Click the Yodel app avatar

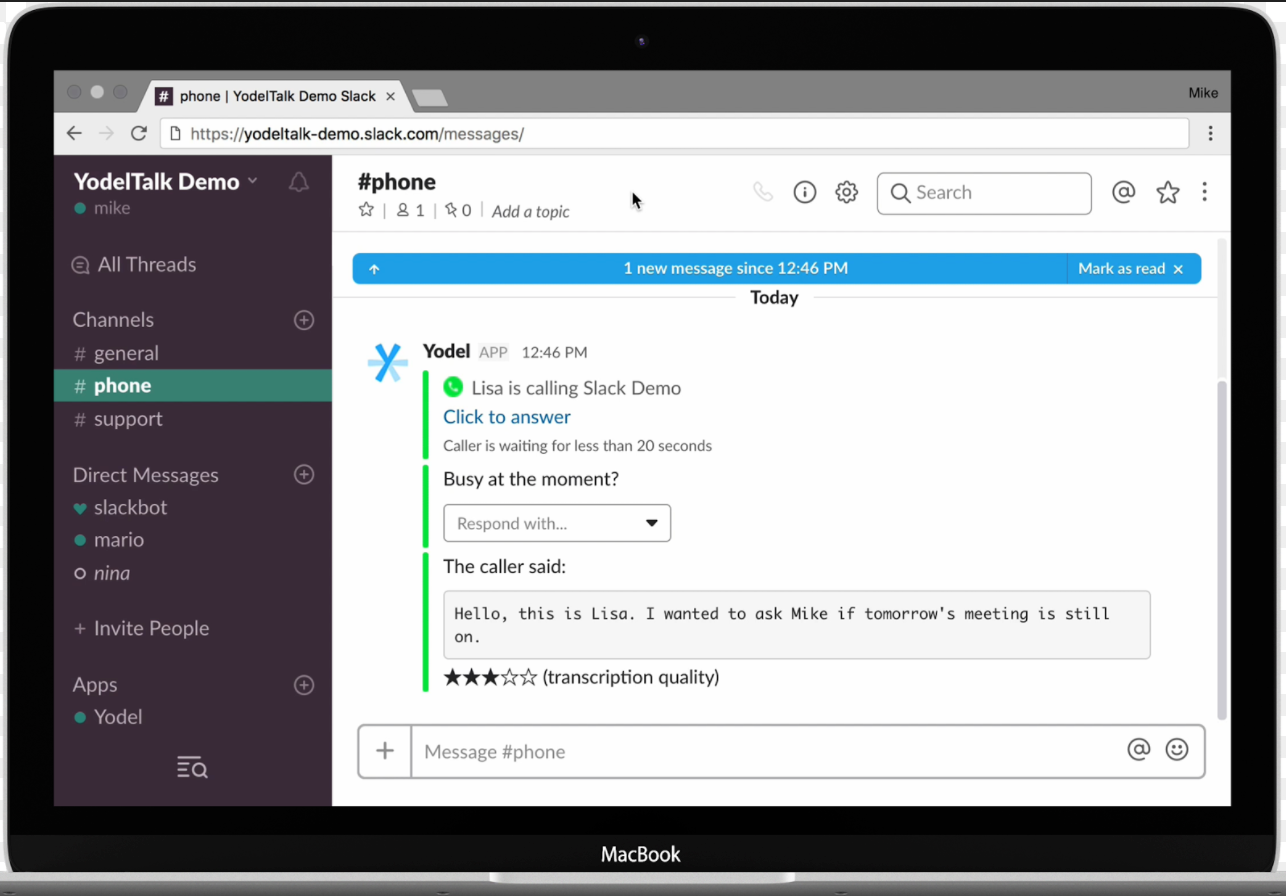[x=387, y=363]
